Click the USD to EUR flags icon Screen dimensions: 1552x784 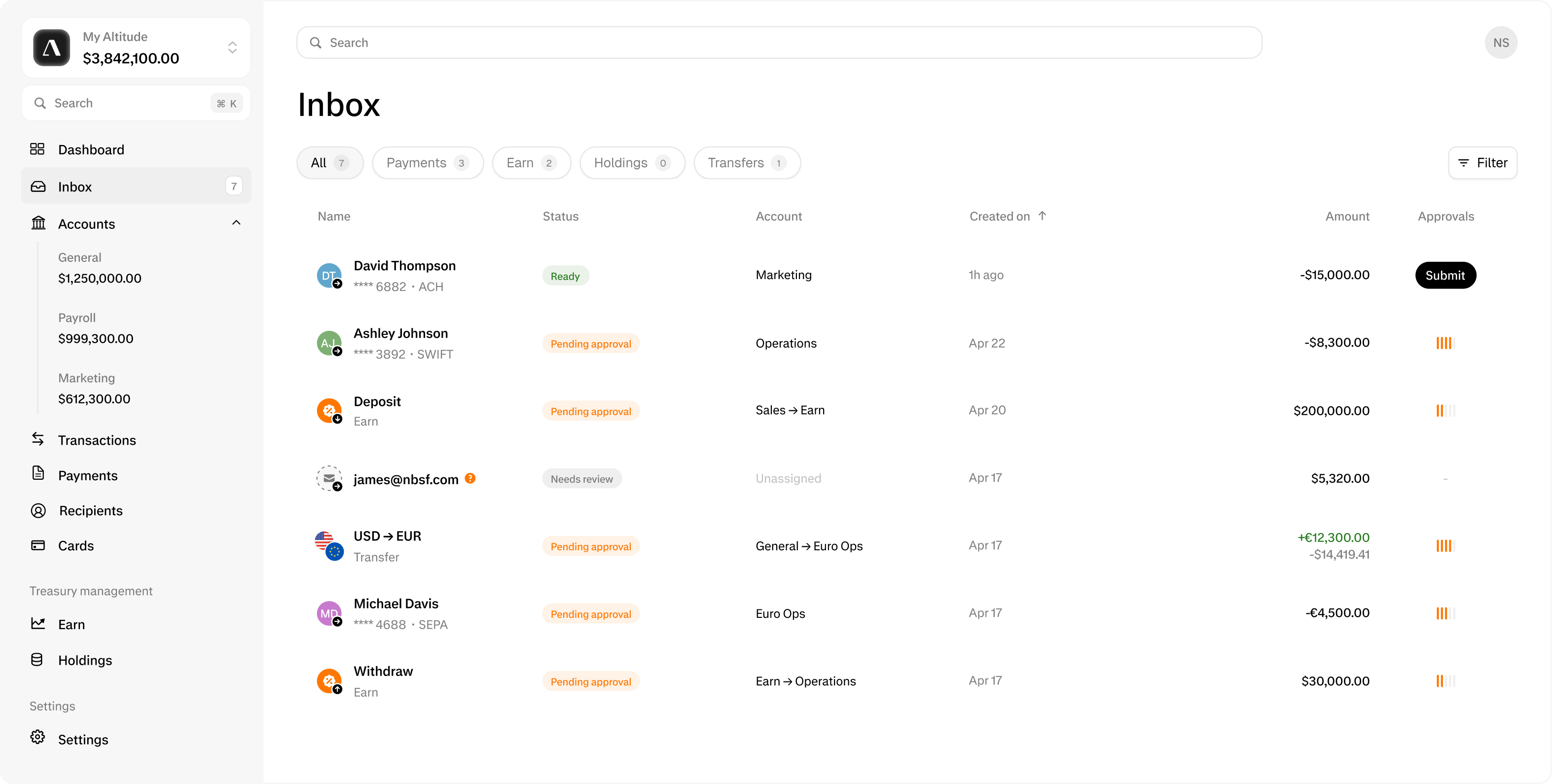[329, 546]
